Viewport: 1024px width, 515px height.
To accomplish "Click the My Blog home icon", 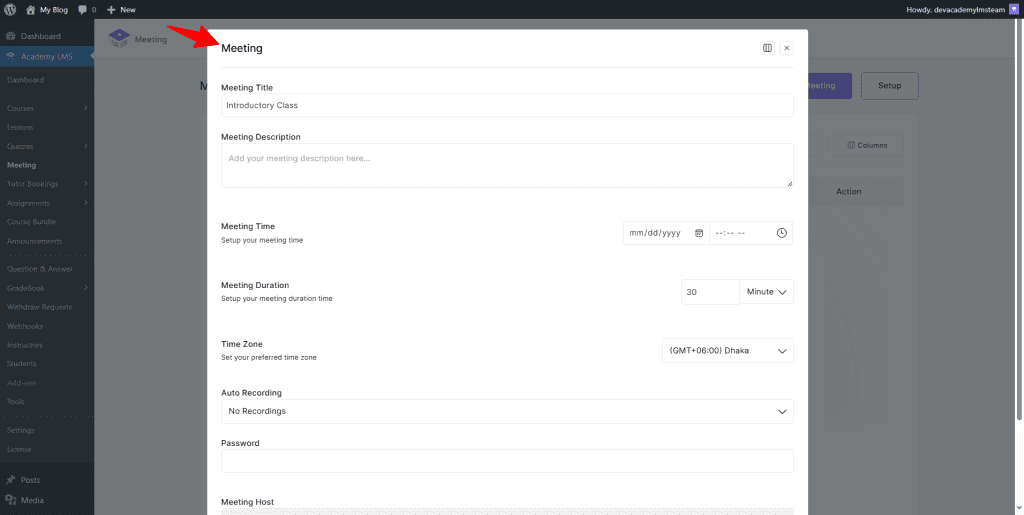I will click(x=30, y=9).
